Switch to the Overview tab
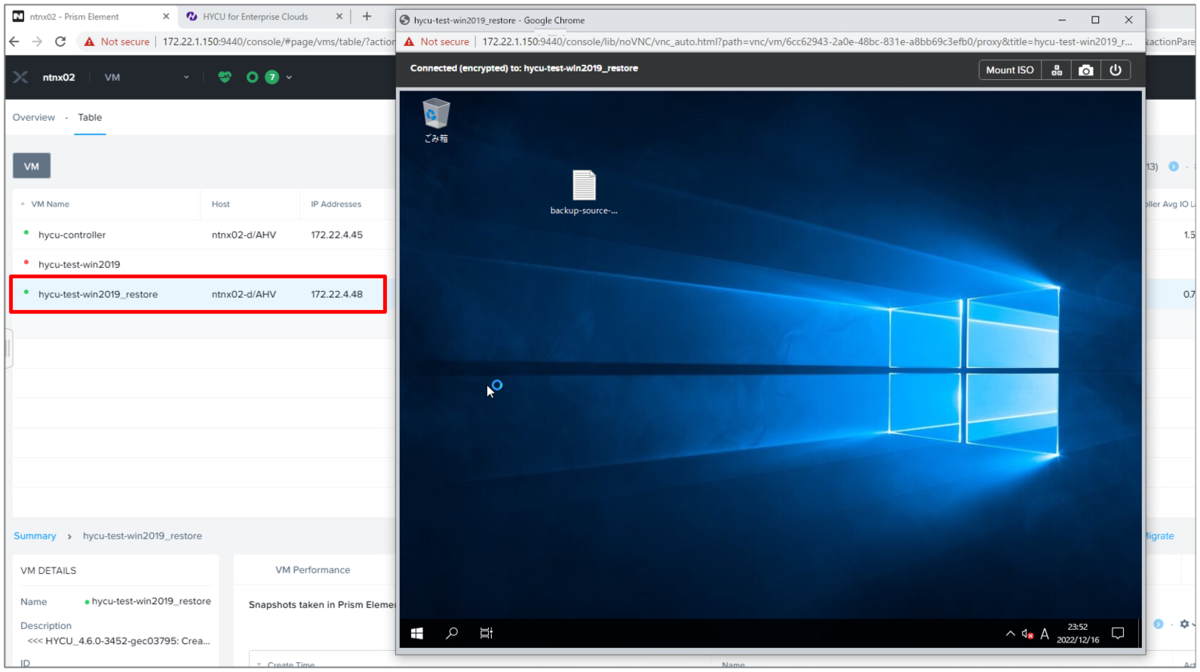This screenshot has width=1200, height=672. (x=34, y=117)
